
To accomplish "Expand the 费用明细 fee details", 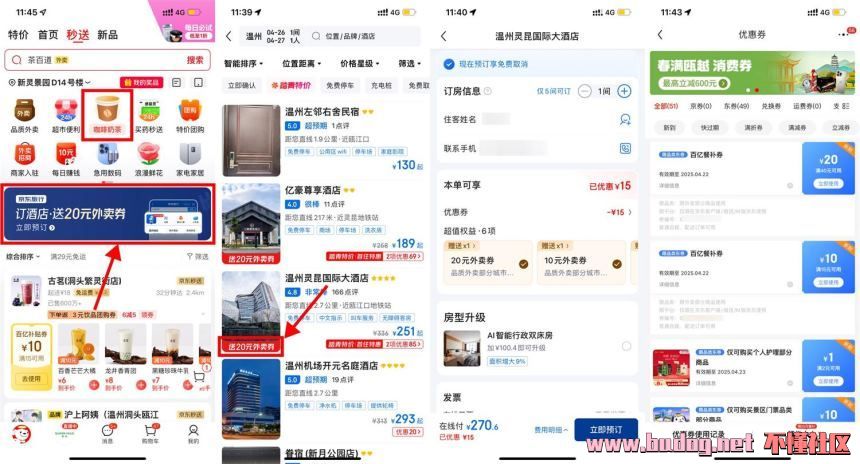I will point(551,430).
